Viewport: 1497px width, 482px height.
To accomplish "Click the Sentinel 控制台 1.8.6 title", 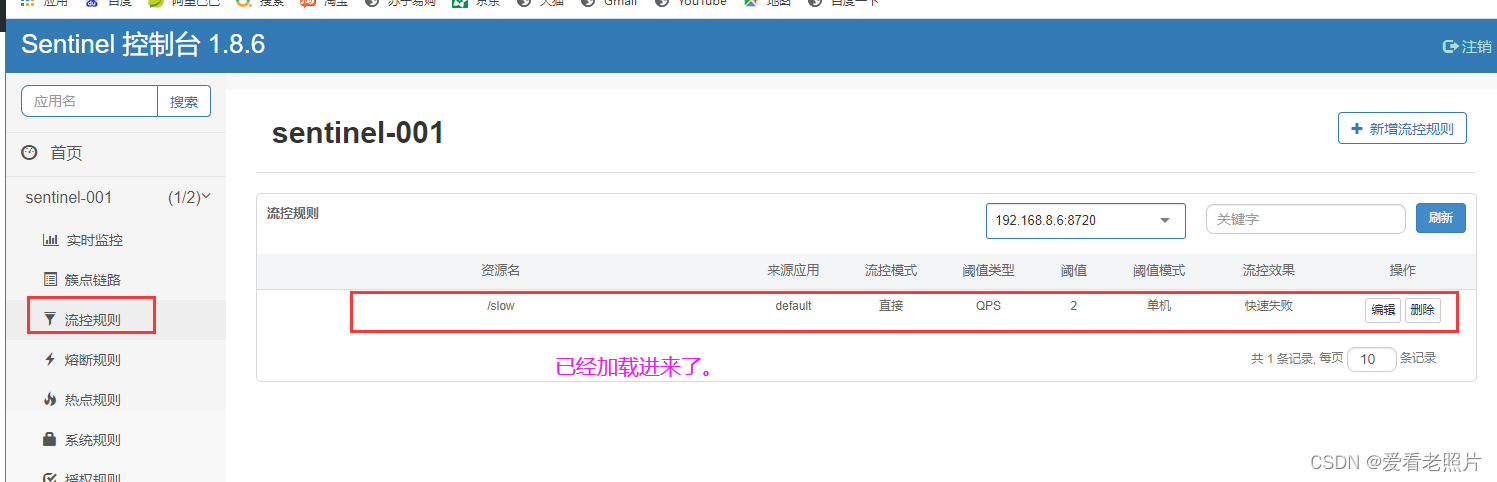I will point(143,45).
